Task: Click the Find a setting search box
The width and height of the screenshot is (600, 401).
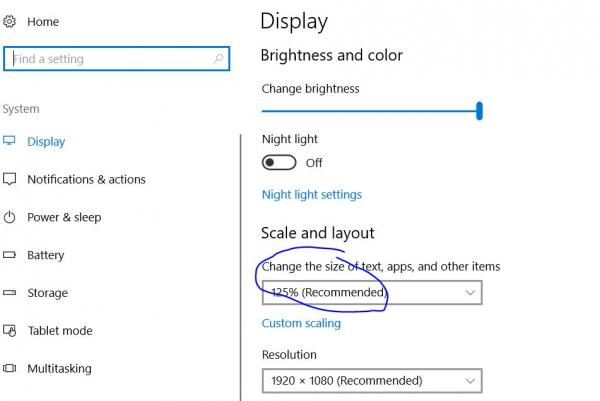Action: point(116,59)
